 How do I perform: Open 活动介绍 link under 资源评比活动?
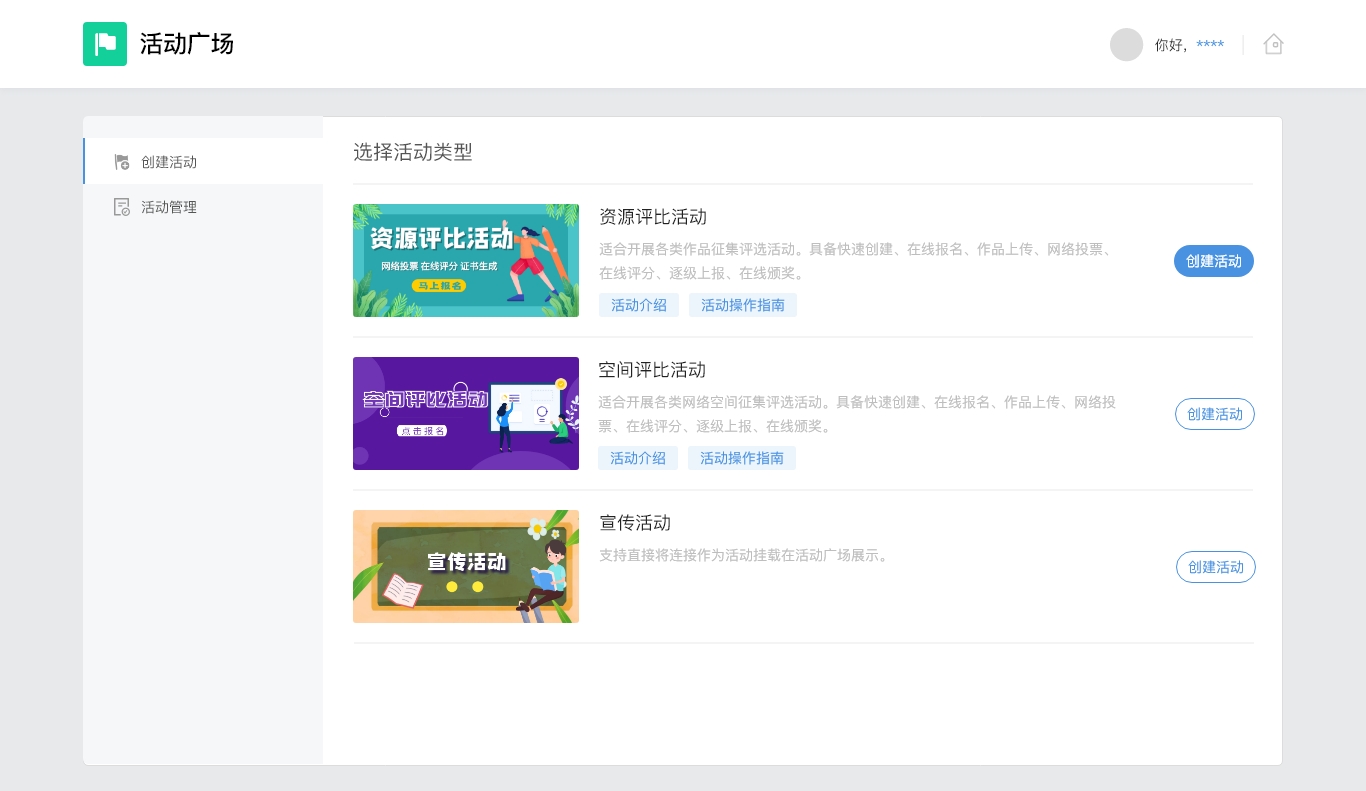639,305
